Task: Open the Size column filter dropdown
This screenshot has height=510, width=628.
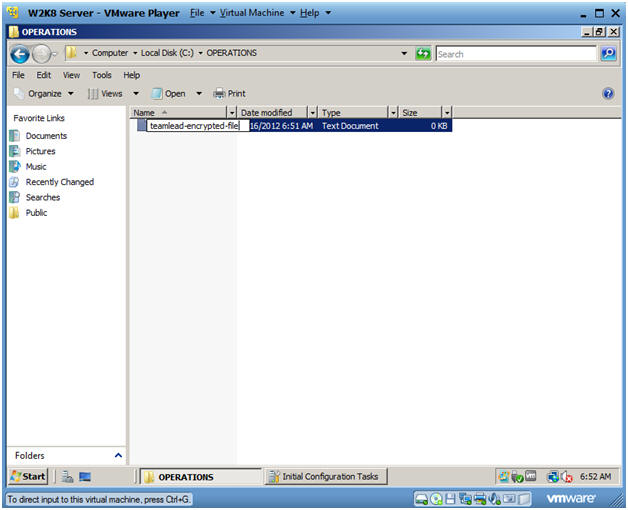Action: [447, 113]
